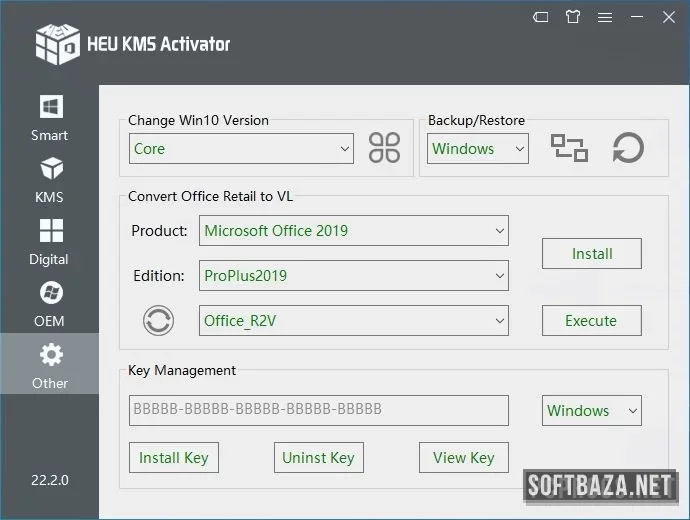Expand the Product Microsoft Office 2019 dropdown
690x520 pixels.
pyautogui.click(x=354, y=231)
